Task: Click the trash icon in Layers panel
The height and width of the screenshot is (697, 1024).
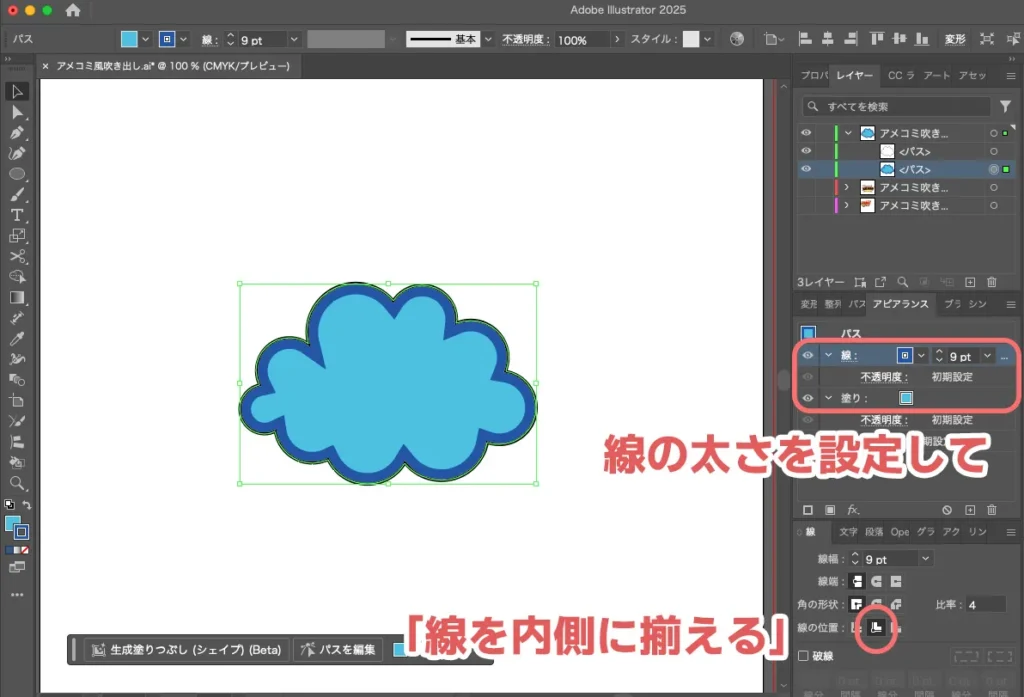Action: (x=991, y=283)
